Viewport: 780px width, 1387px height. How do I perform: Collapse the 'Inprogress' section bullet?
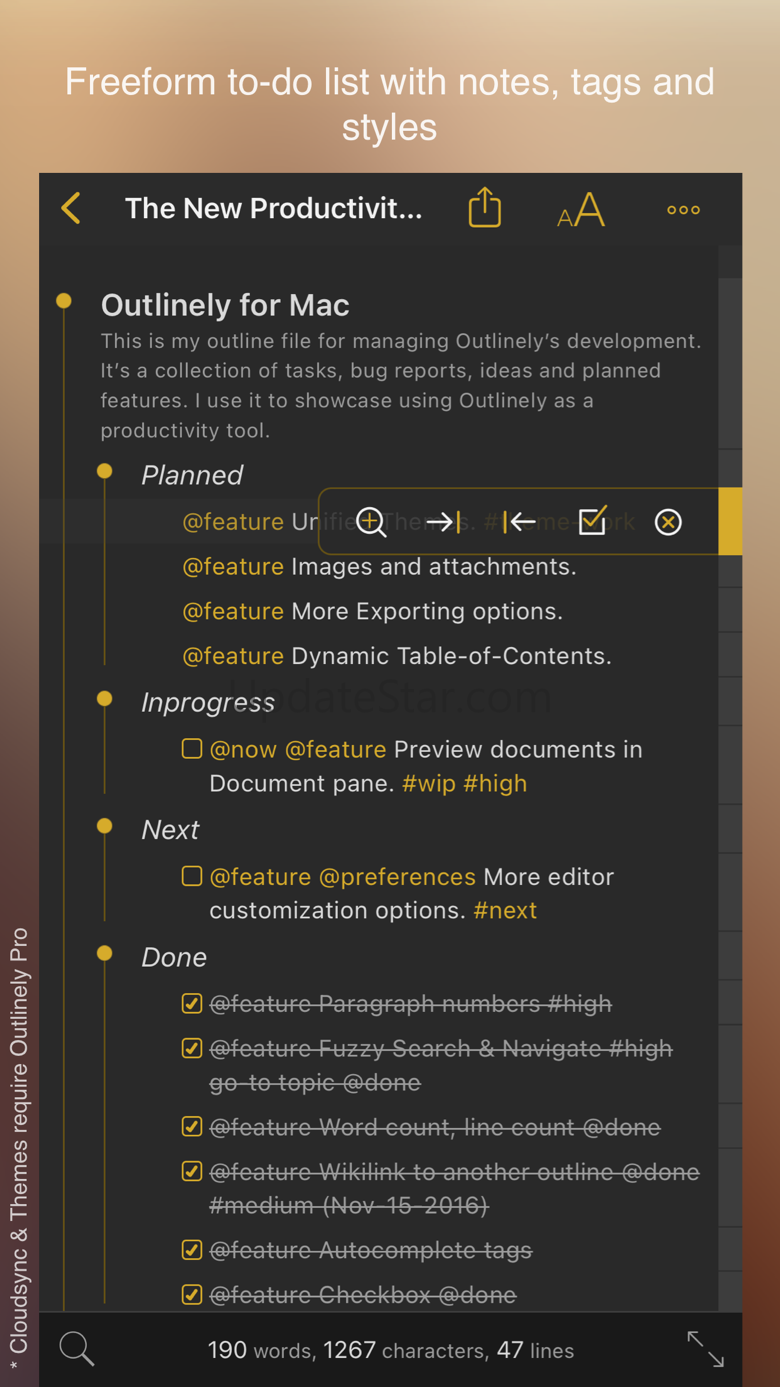coord(105,700)
